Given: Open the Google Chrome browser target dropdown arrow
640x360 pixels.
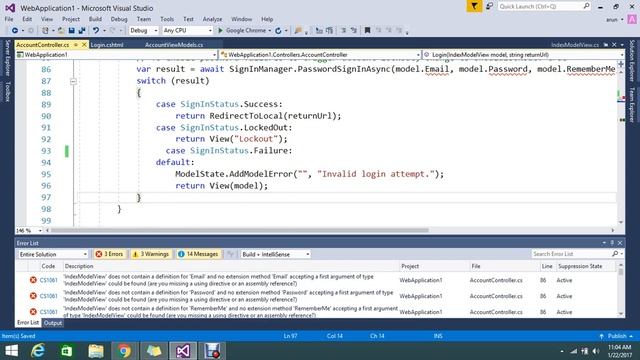Looking at the screenshot, I should click(270, 31).
